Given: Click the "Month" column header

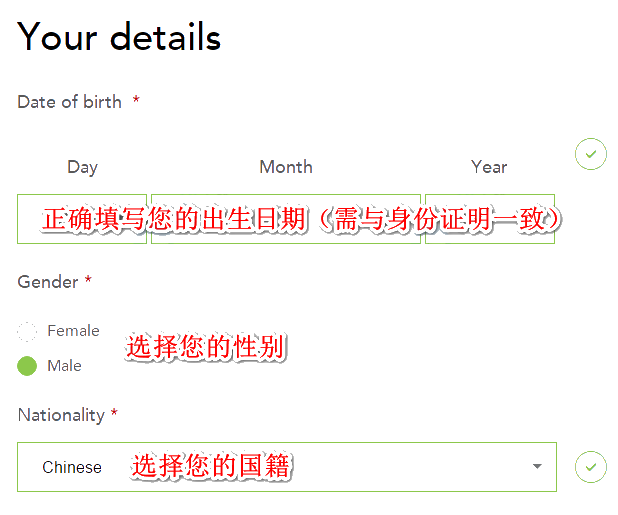Looking at the screenshot, I should [286, 167].
